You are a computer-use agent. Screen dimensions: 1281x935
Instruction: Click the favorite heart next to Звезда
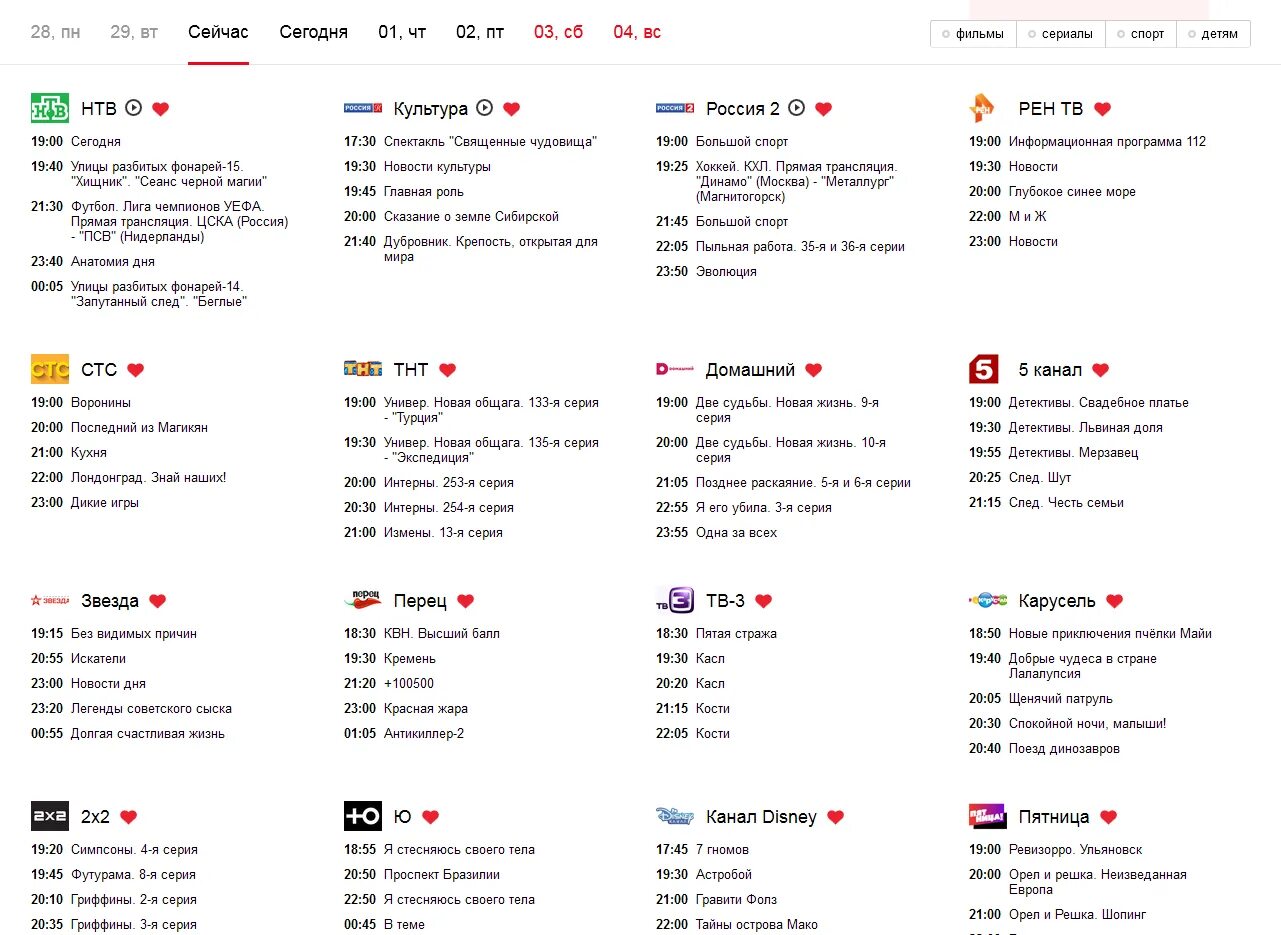[x=157, y=601]
